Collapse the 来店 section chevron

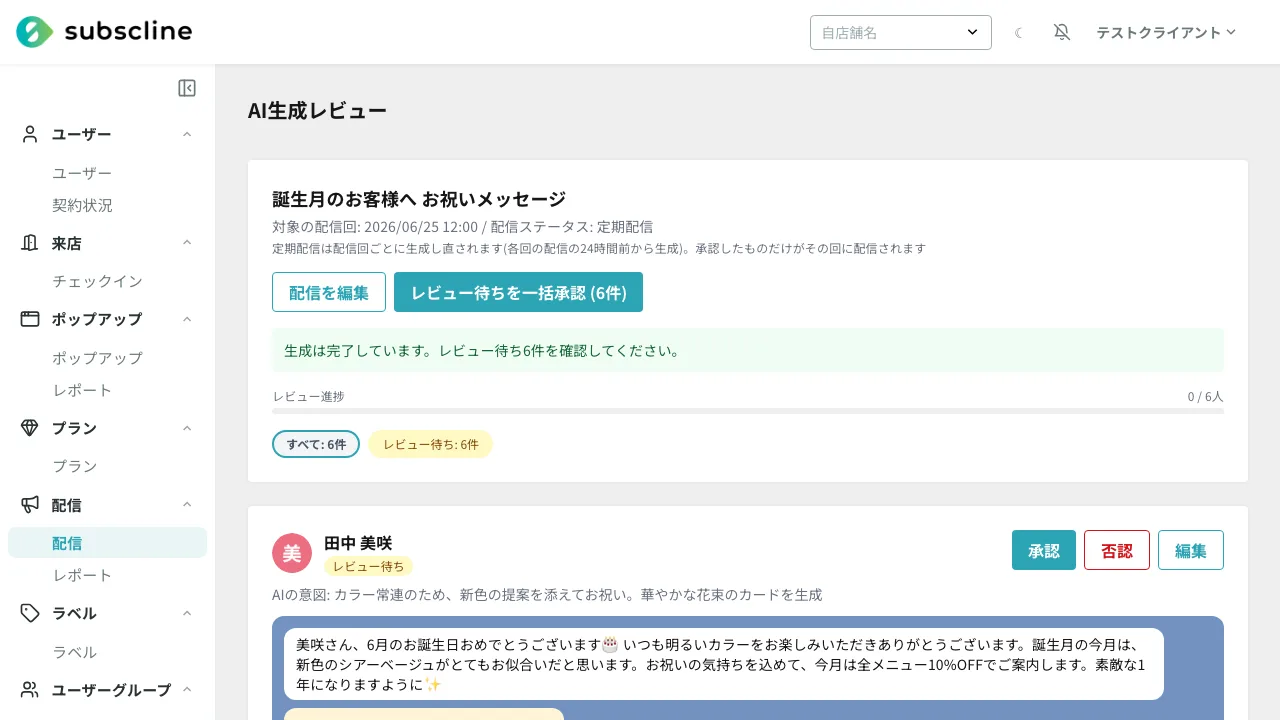pyautogui.click(x=187, y=243)
